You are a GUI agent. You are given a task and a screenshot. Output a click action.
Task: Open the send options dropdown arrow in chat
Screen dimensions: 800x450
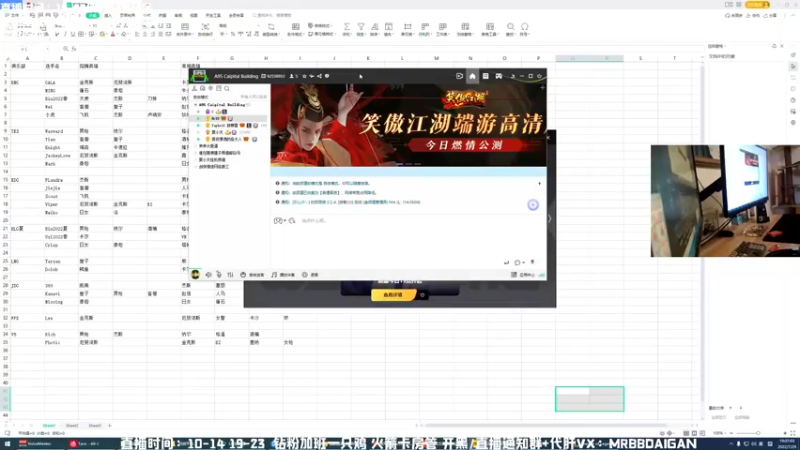coord(523,263)
